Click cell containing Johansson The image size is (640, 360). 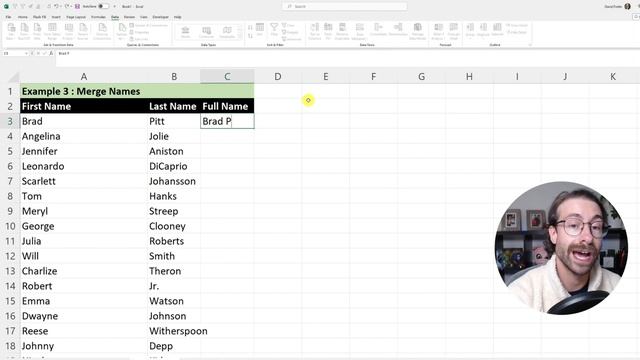tap(174, 181)
